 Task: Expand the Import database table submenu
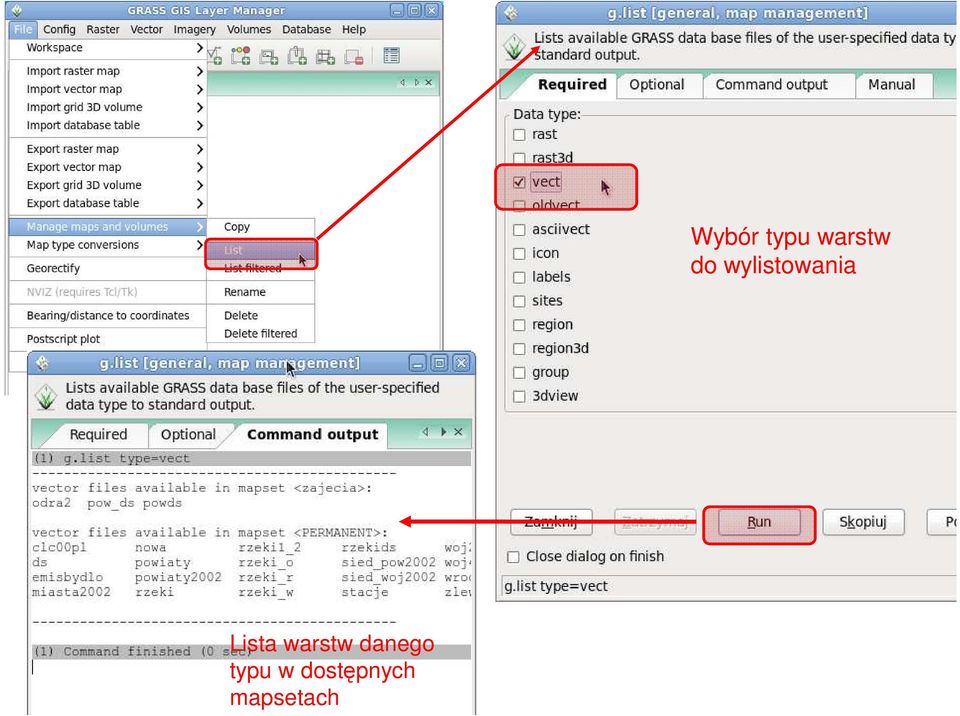[200, 126]
